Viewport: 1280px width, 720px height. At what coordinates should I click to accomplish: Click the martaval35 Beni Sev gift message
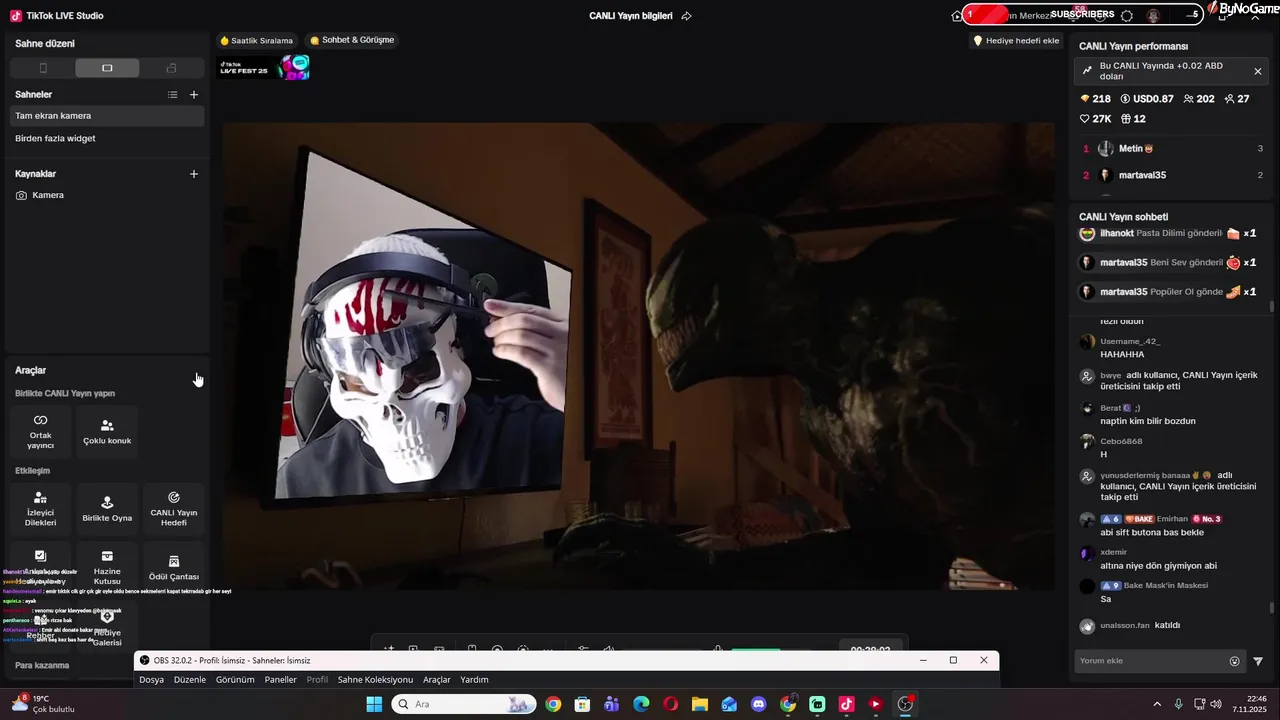[x=1168, y=262]
